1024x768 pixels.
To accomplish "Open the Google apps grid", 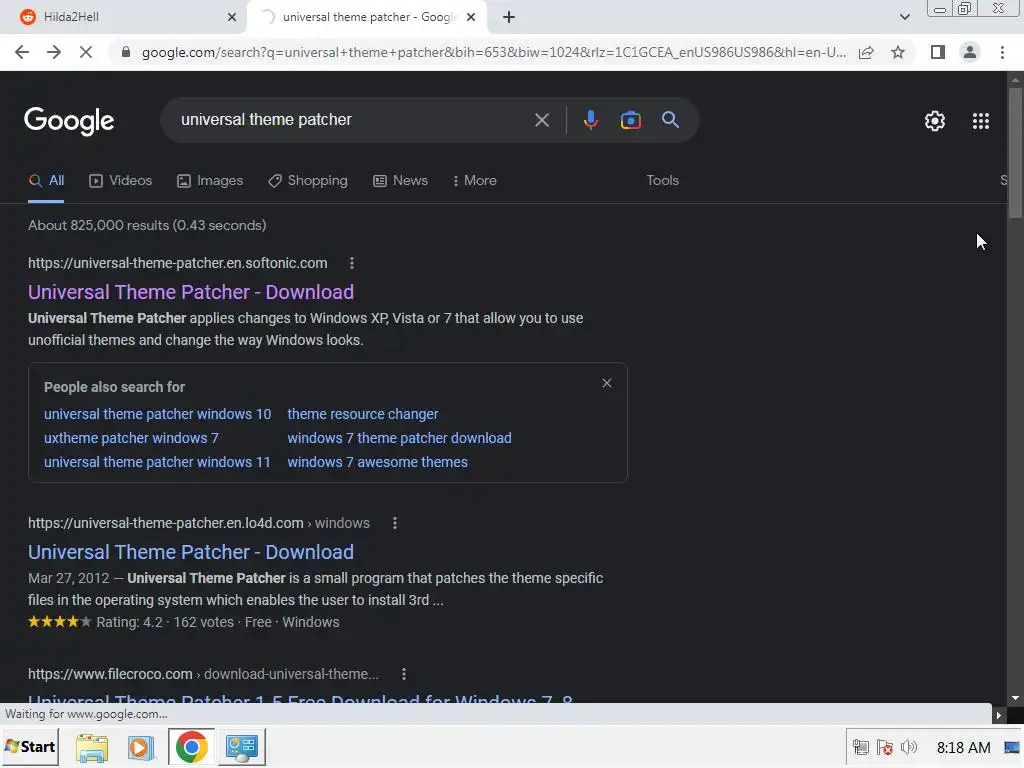I will pyautogui.click(x=981, y=121).
